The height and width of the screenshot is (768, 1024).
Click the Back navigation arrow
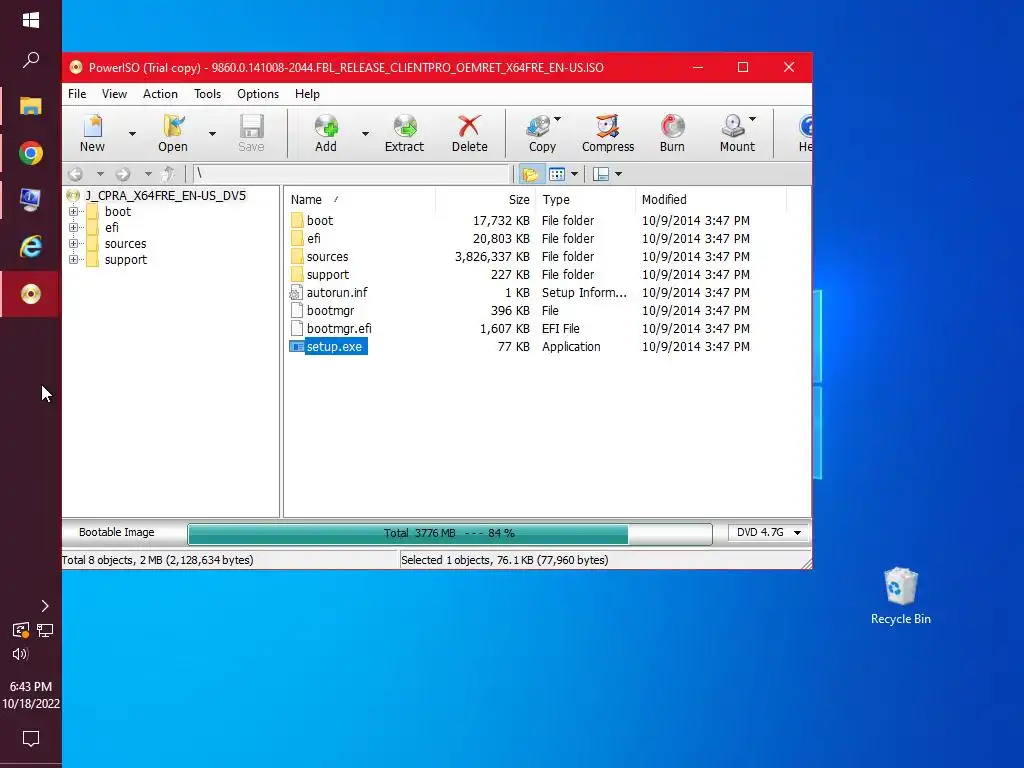pyautogui.click(x=76, y=174)
